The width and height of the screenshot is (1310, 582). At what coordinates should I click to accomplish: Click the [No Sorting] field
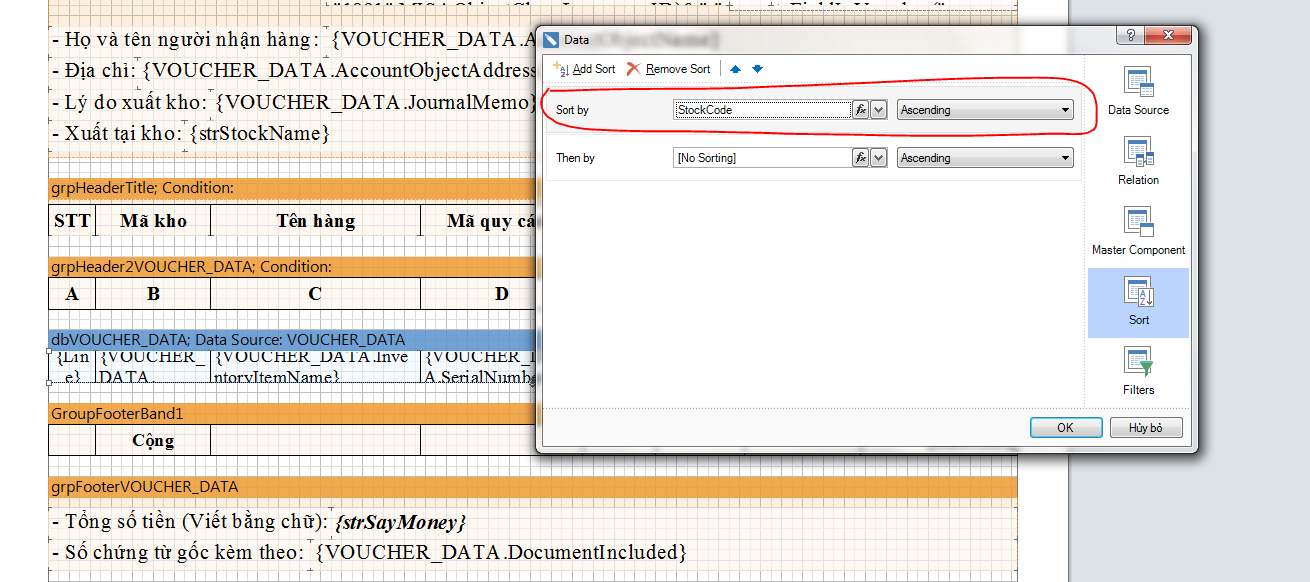762,158
